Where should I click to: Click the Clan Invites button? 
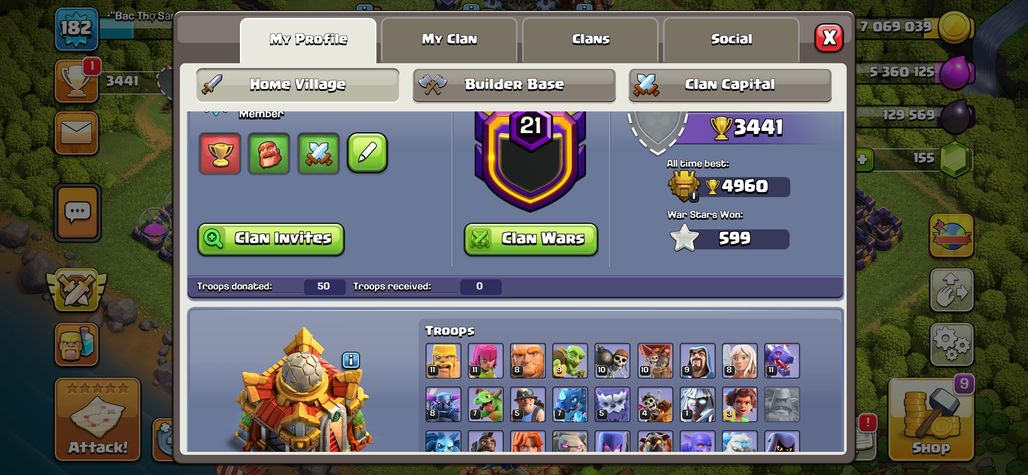pyautogui.click(x=271, y=239)
